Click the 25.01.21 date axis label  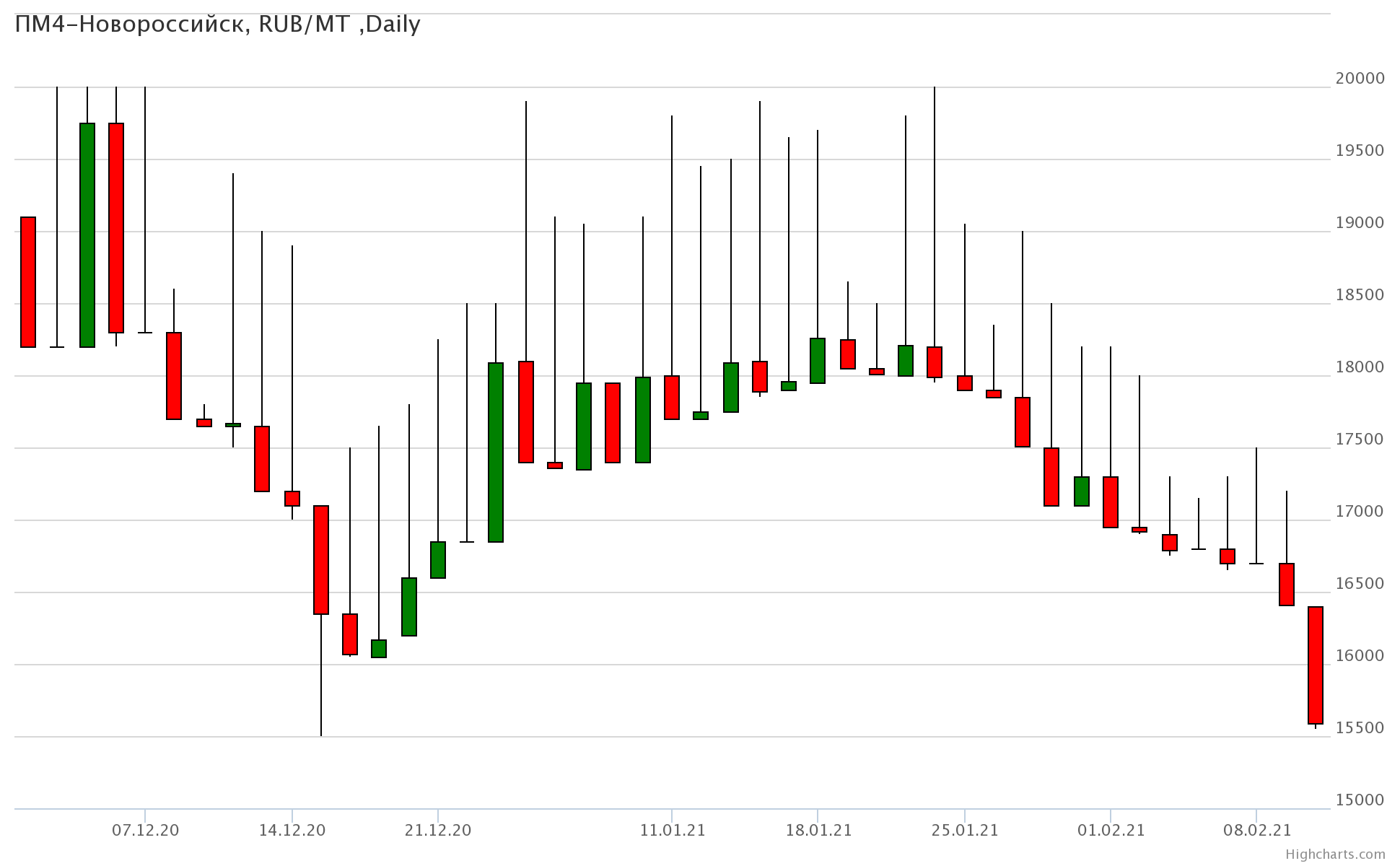(965, 831)
